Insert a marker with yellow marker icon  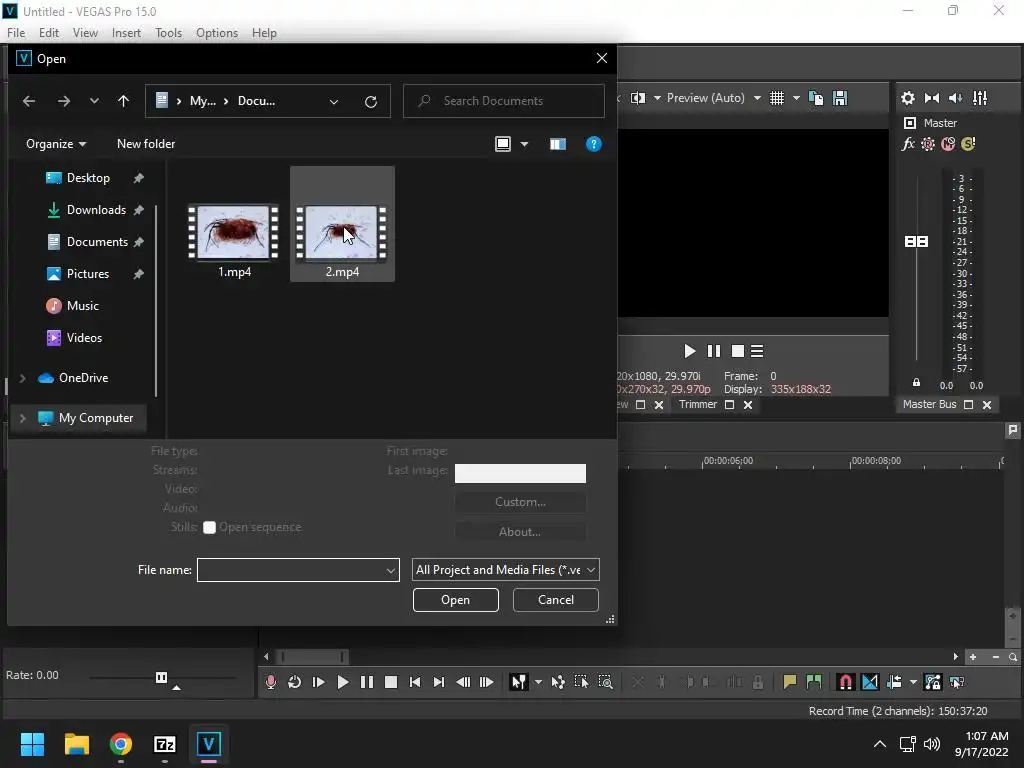[790, 682]
